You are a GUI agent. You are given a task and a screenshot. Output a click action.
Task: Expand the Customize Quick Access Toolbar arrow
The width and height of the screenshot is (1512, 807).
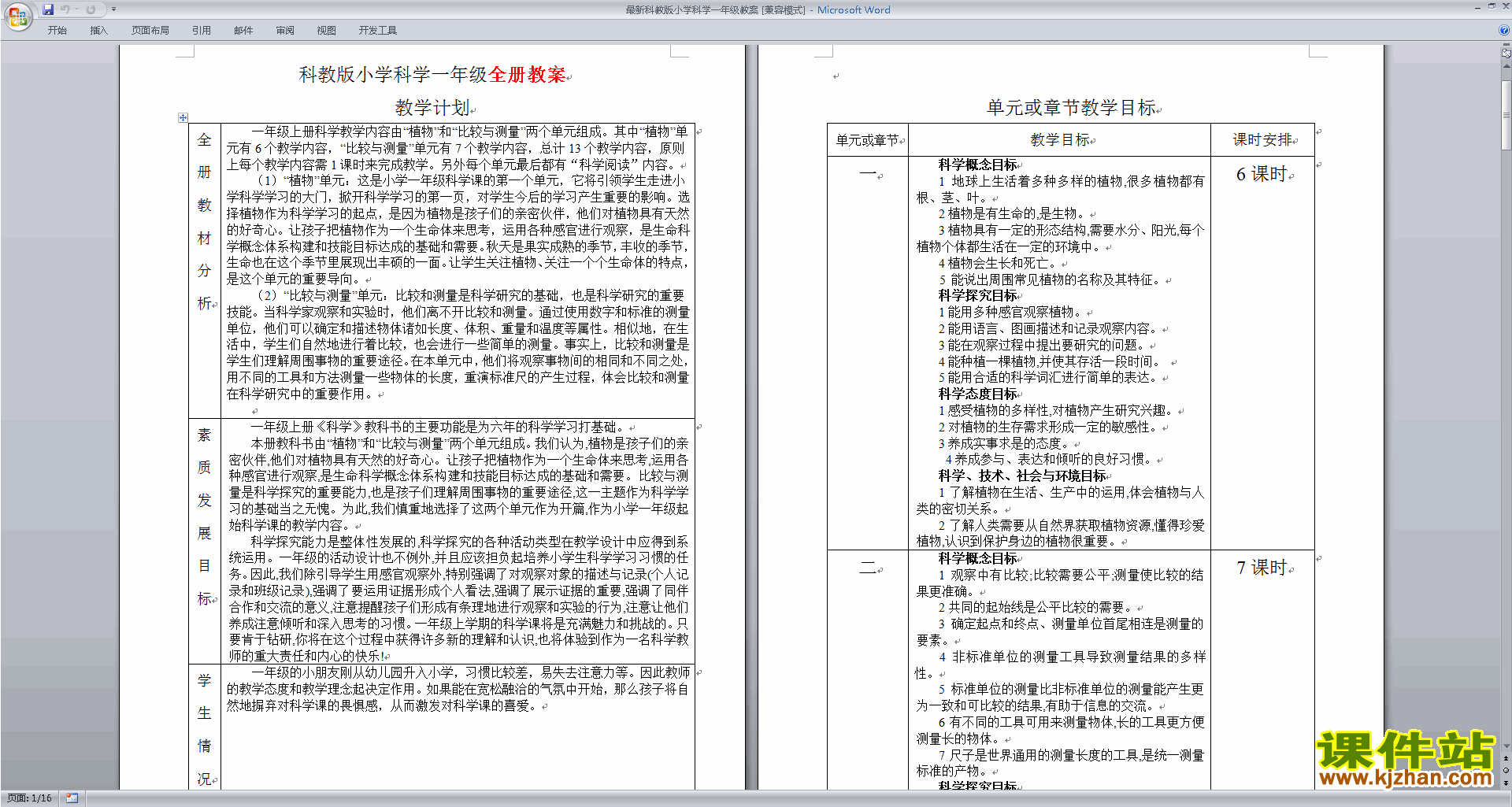coord(113,9)
